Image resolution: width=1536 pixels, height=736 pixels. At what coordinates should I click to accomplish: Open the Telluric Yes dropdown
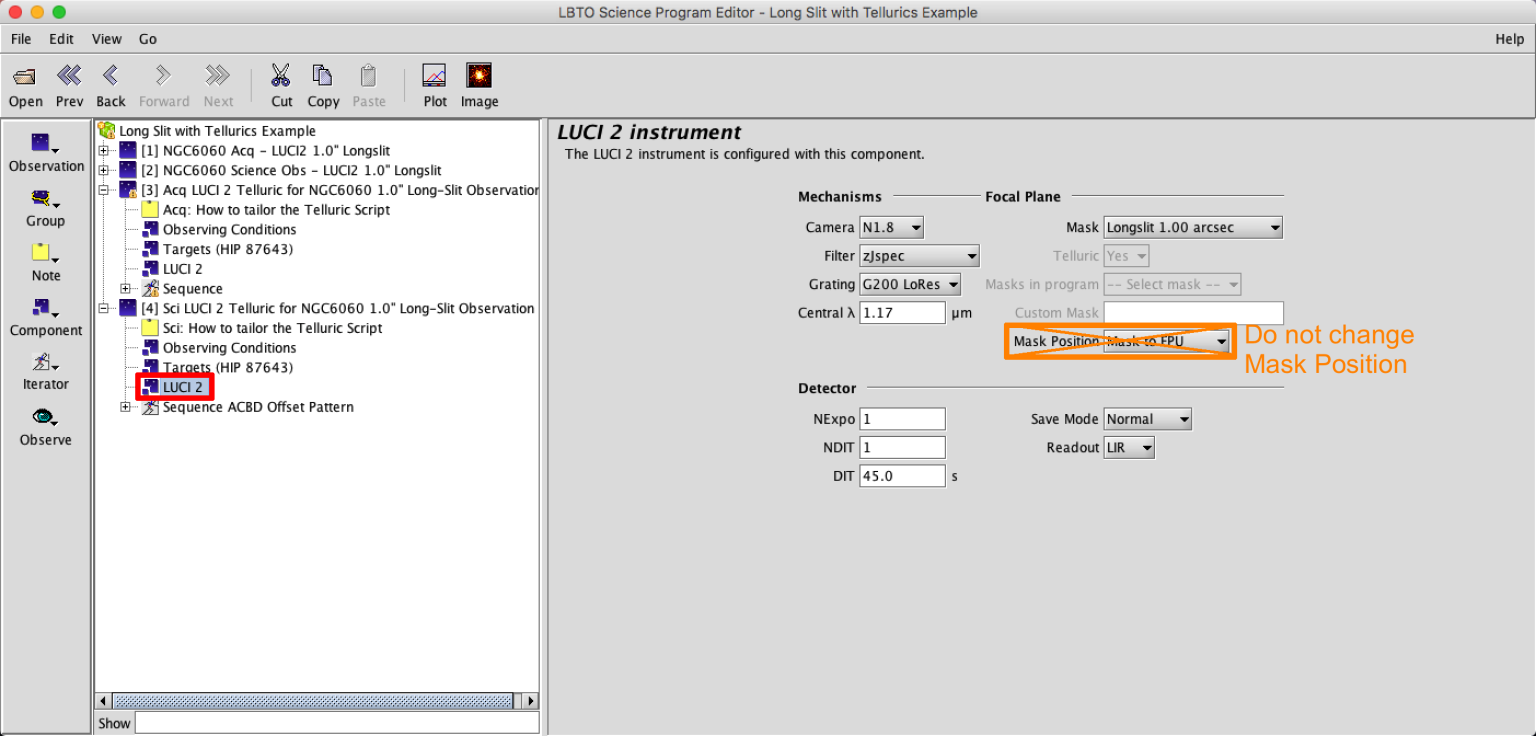(1126, 256)
